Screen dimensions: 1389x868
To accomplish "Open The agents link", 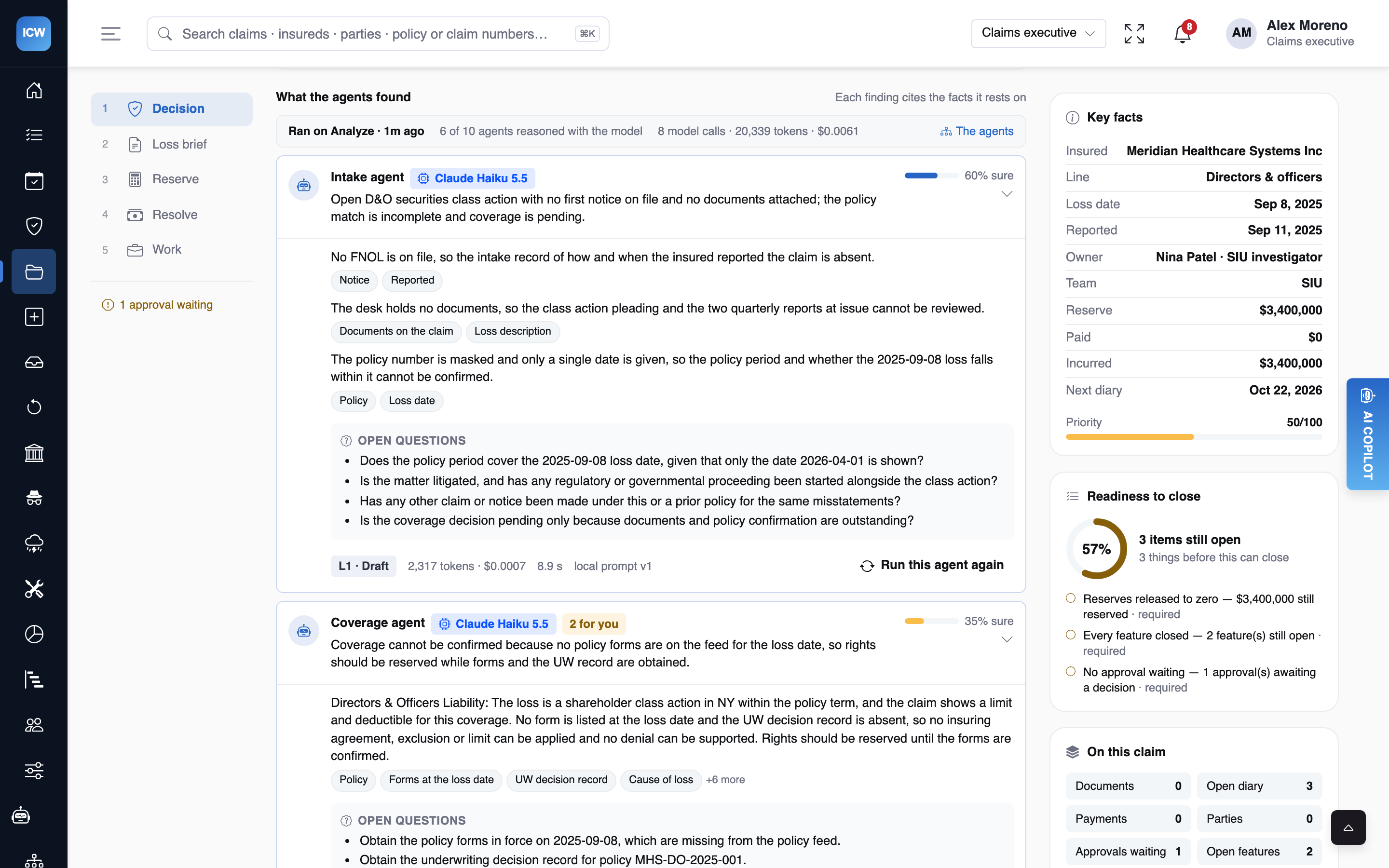I will pyautogui.click(x=977, y=132).
